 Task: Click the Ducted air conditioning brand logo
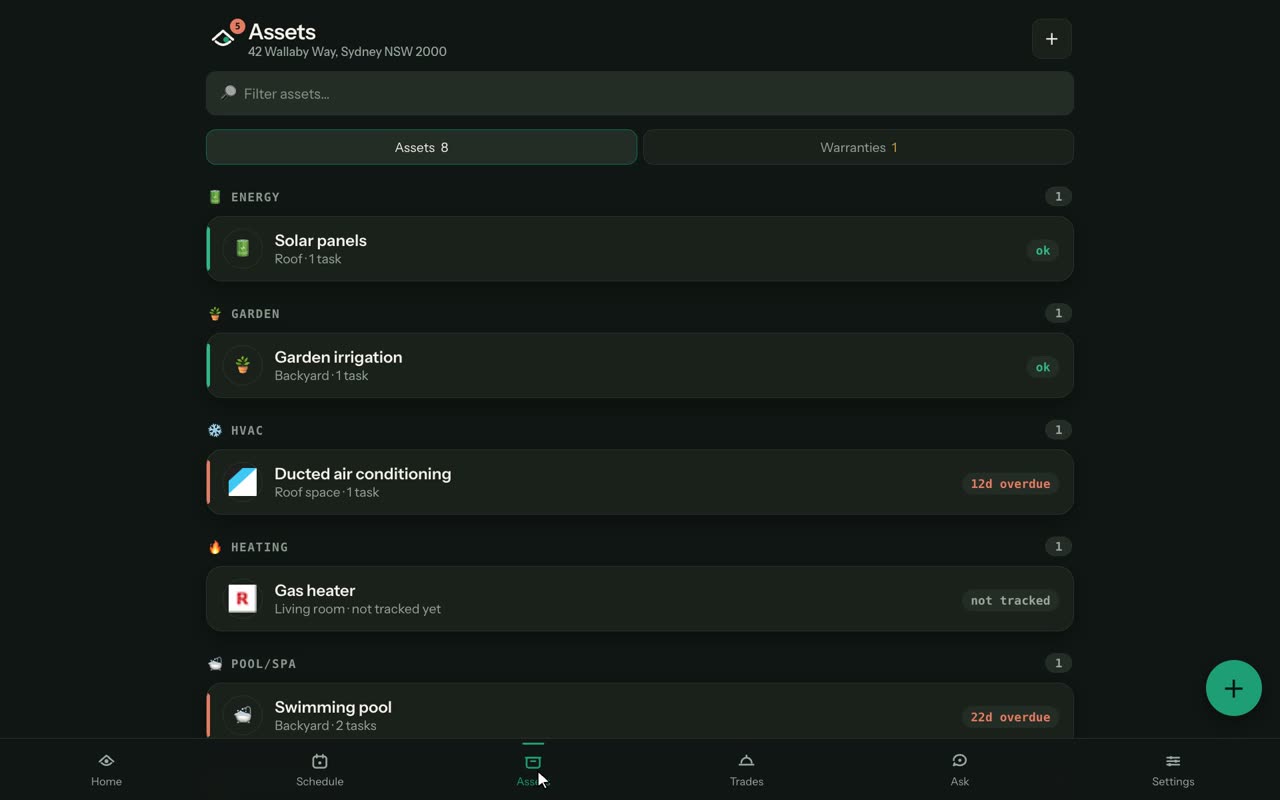click(x=242, y=482)
